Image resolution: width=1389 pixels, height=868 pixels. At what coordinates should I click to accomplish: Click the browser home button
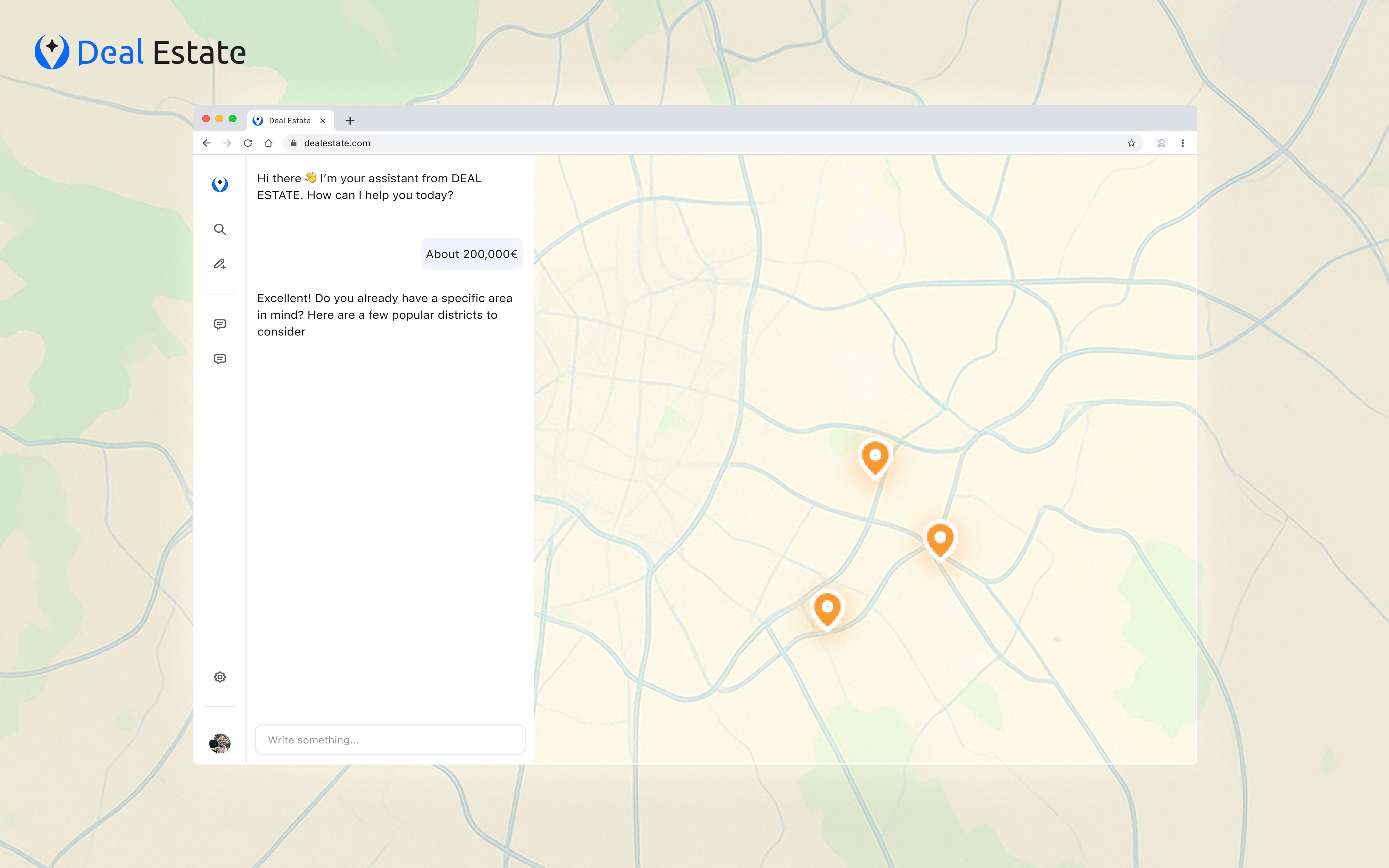click(x=269, y=143)
